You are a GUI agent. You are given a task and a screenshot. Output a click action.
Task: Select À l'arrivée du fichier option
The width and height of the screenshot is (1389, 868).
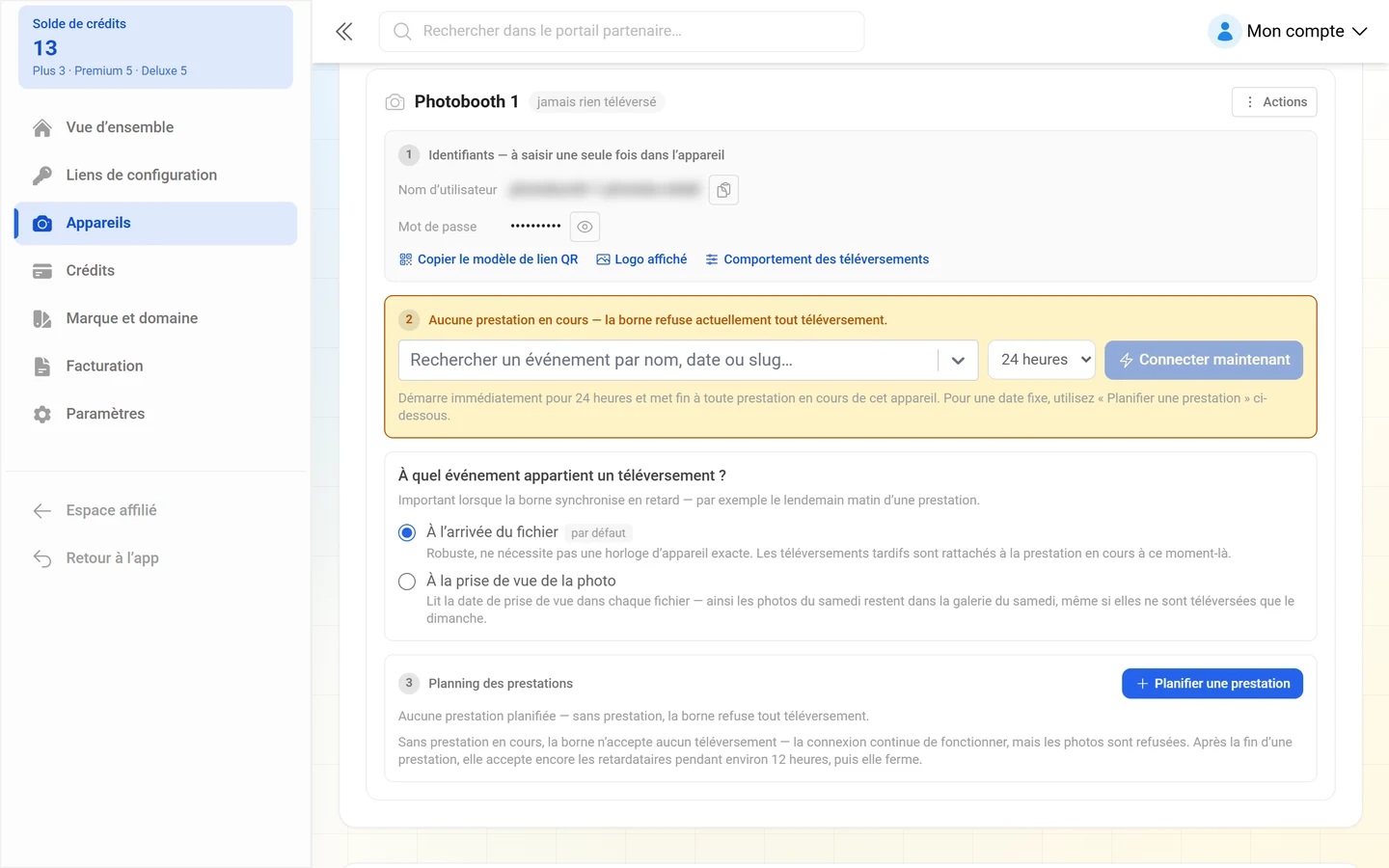[x=407, y=532]
